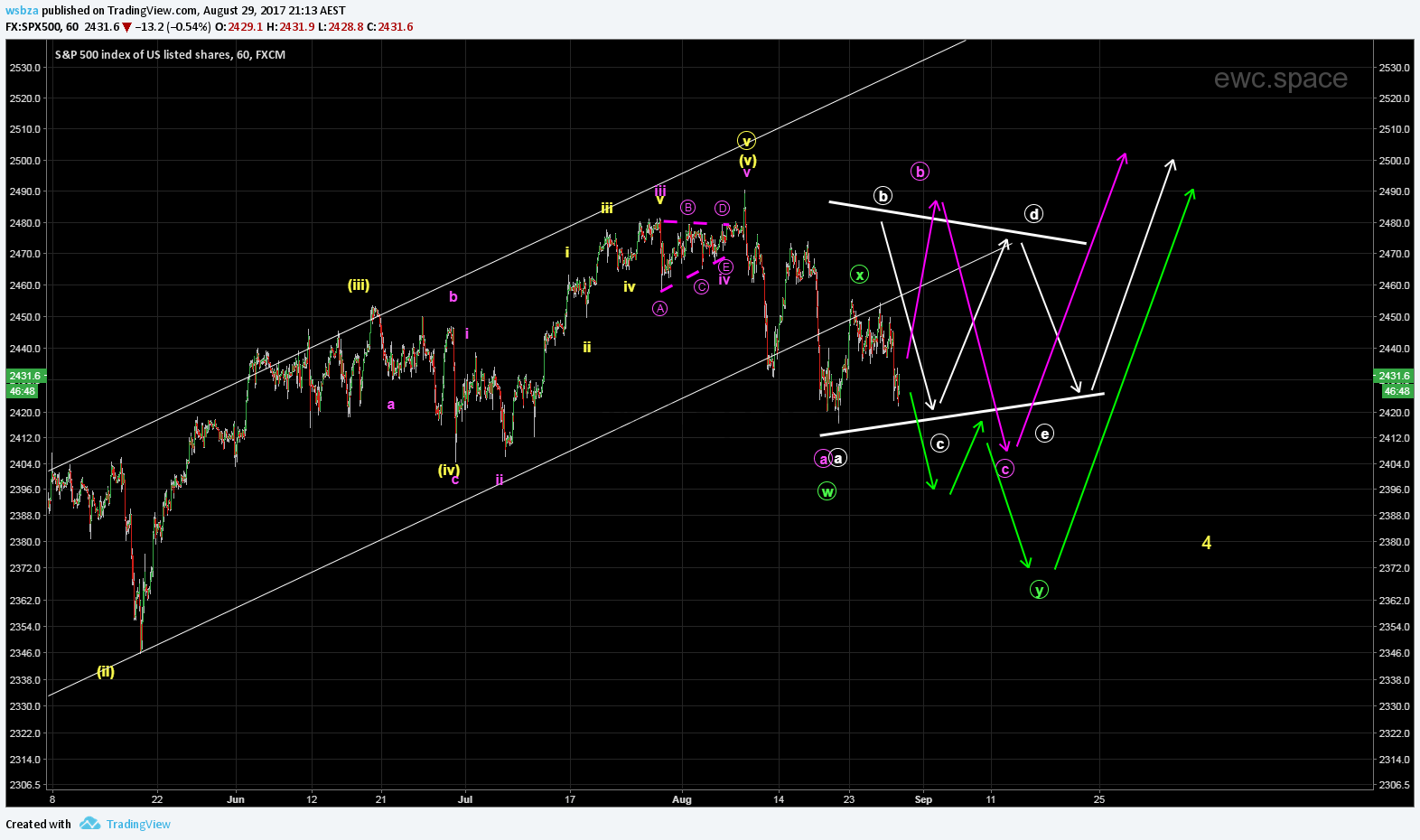Select the green circled w wave label
Image resolution: width=1420 pixels, height=840 pixels.
(x=827, y=491)
